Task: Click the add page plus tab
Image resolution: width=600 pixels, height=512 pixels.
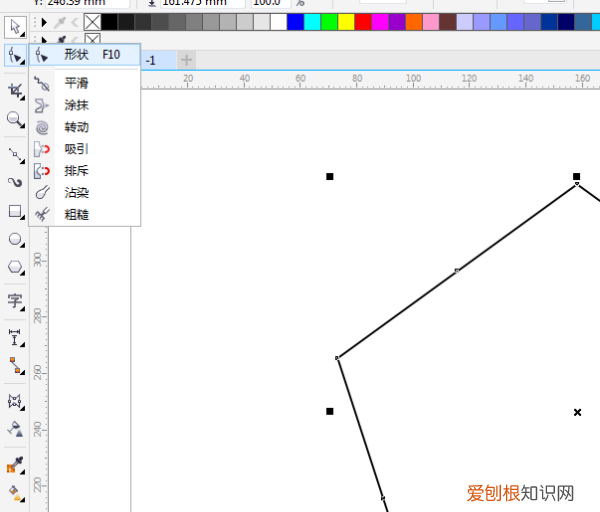Action: pos(186,60)
